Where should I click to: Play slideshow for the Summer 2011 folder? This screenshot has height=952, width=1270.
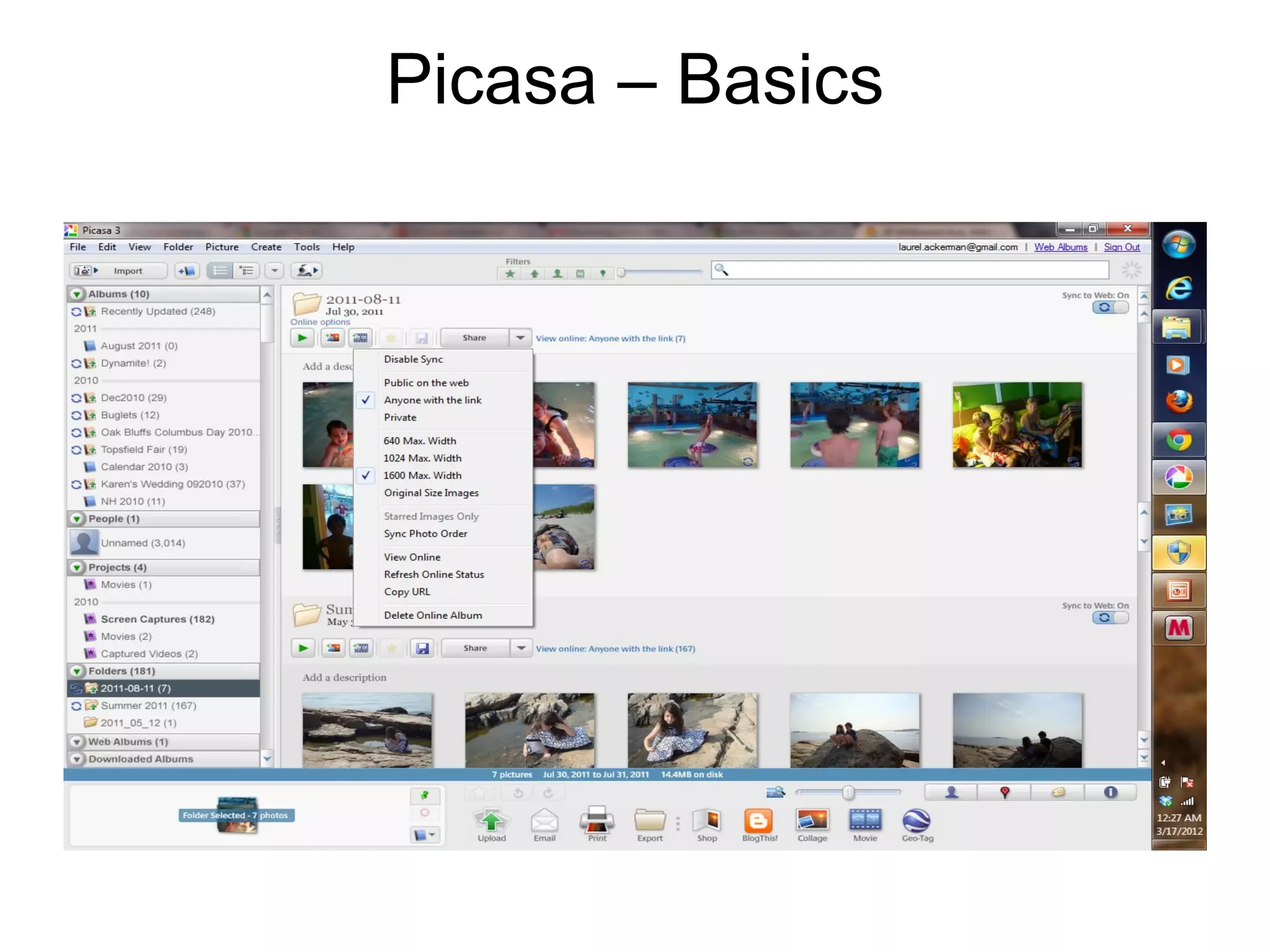[x=303, y=648]
